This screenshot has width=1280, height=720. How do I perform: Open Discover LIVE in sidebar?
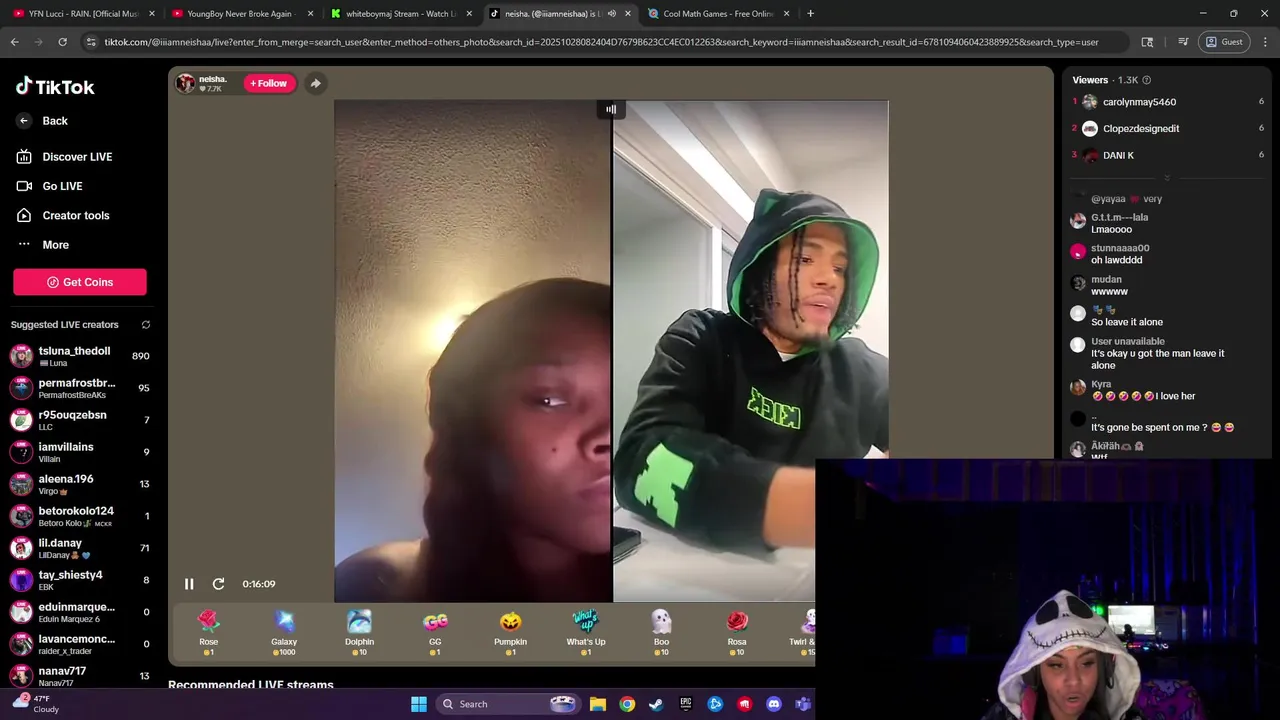(64, 157)
